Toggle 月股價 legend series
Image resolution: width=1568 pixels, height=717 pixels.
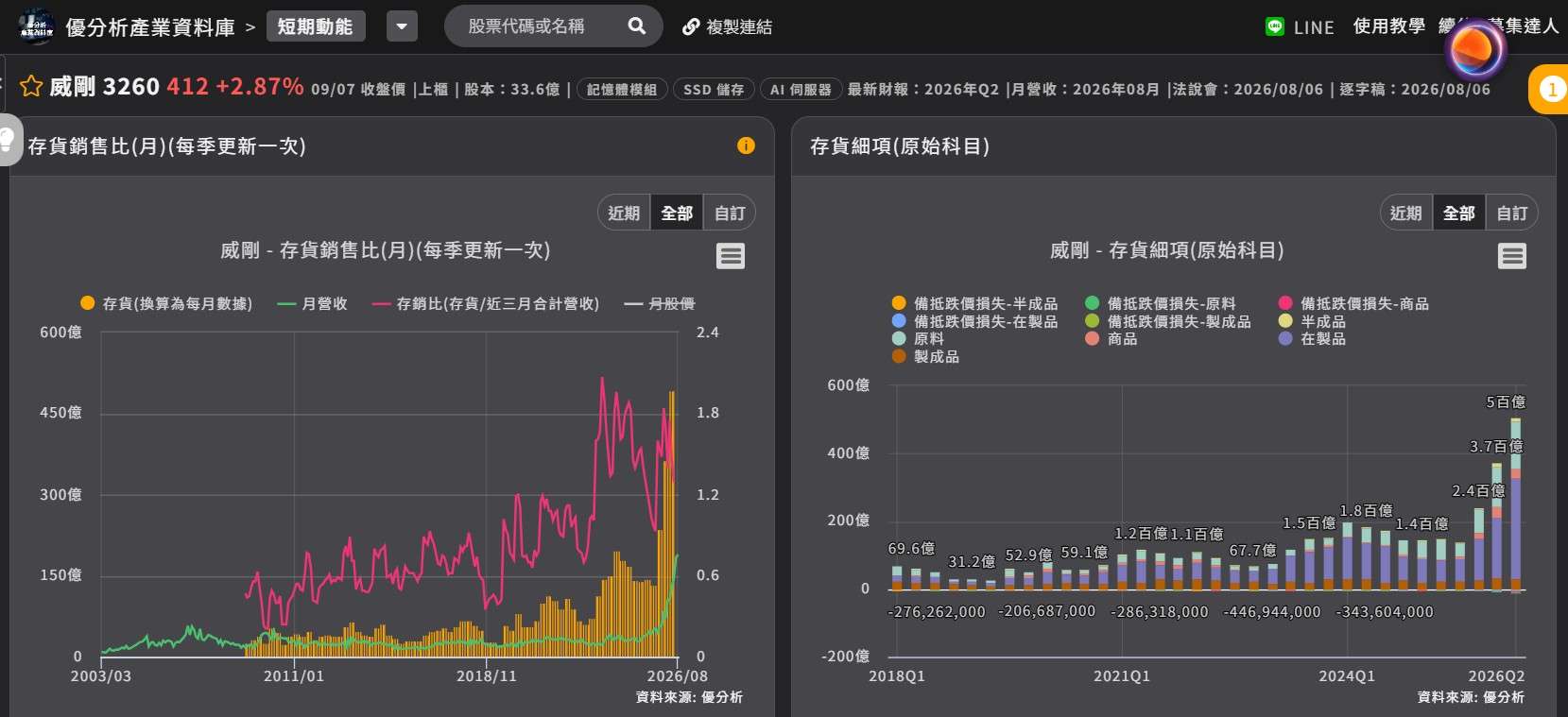pos(660,303)
